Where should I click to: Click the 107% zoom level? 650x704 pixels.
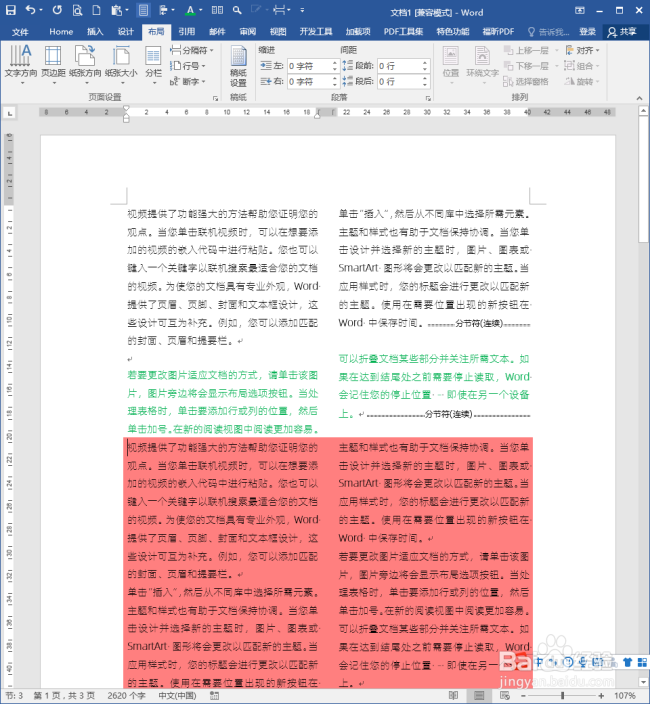625,696
